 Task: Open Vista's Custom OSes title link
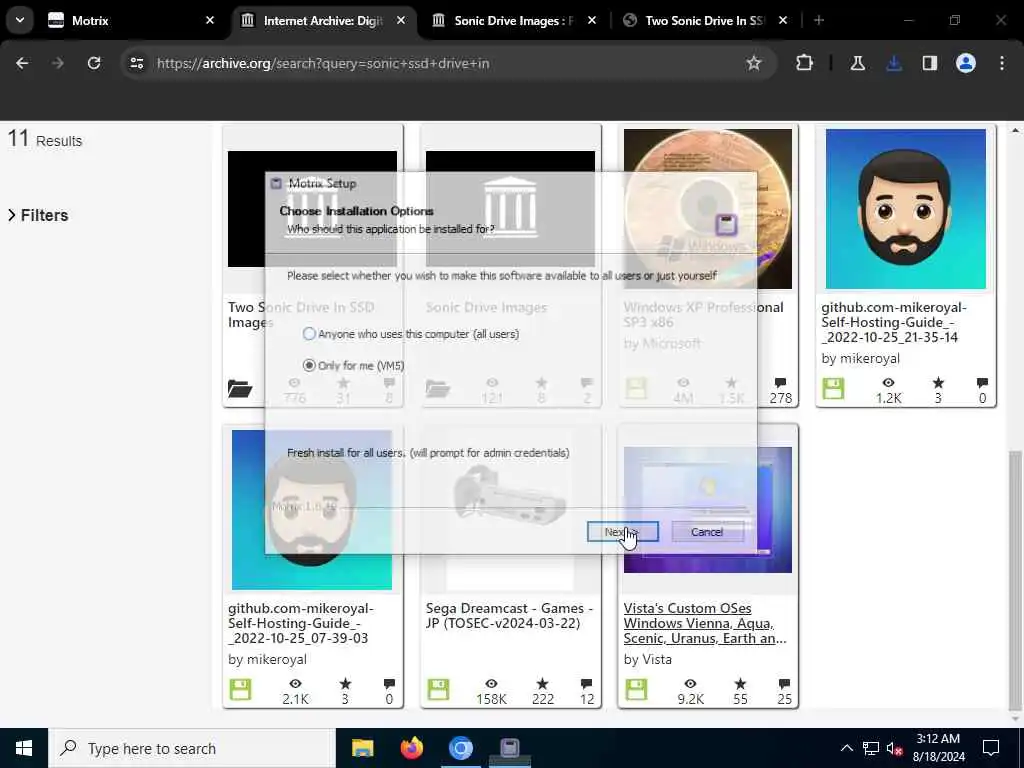705,623
